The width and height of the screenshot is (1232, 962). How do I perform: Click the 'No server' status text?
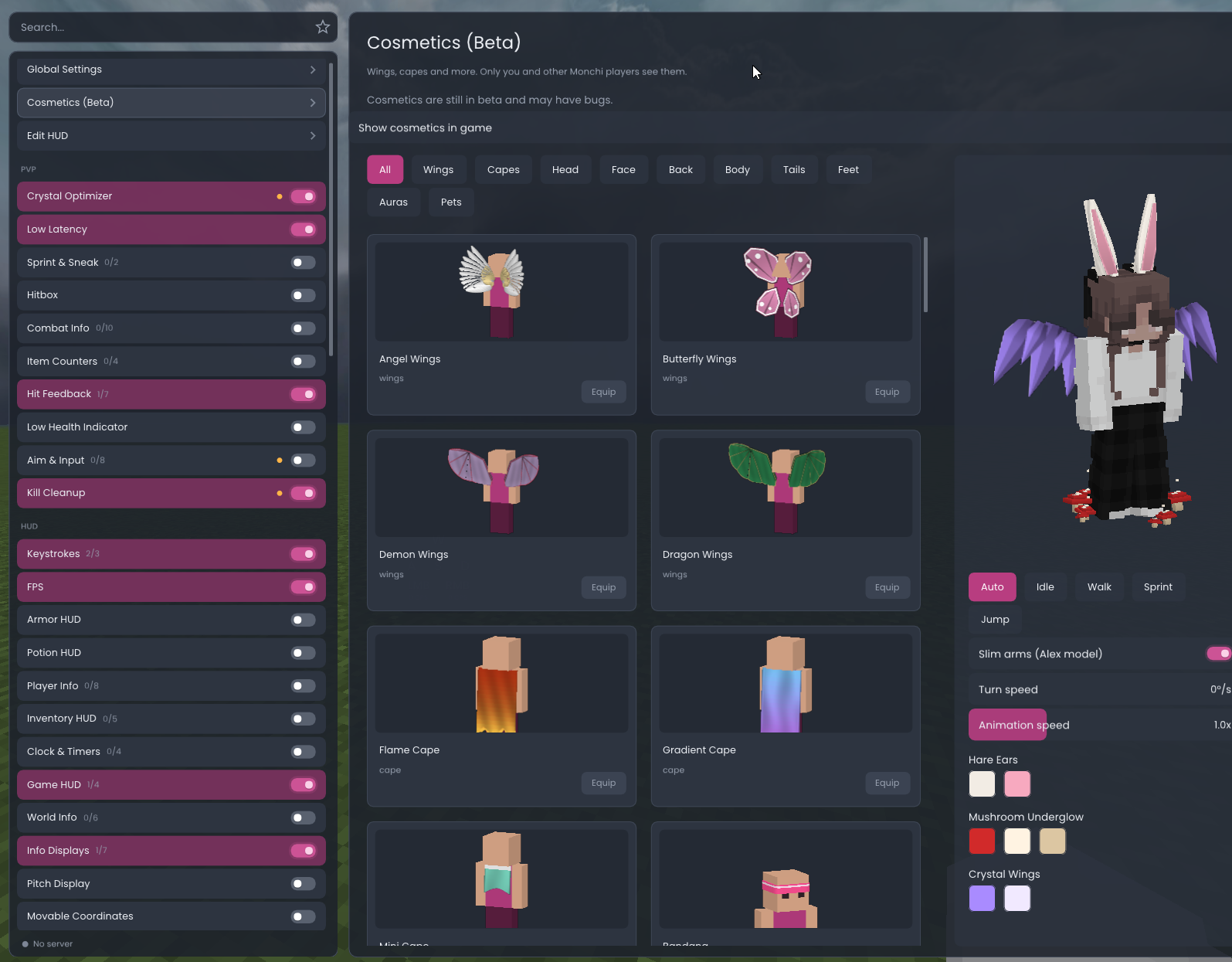point(53,944)
